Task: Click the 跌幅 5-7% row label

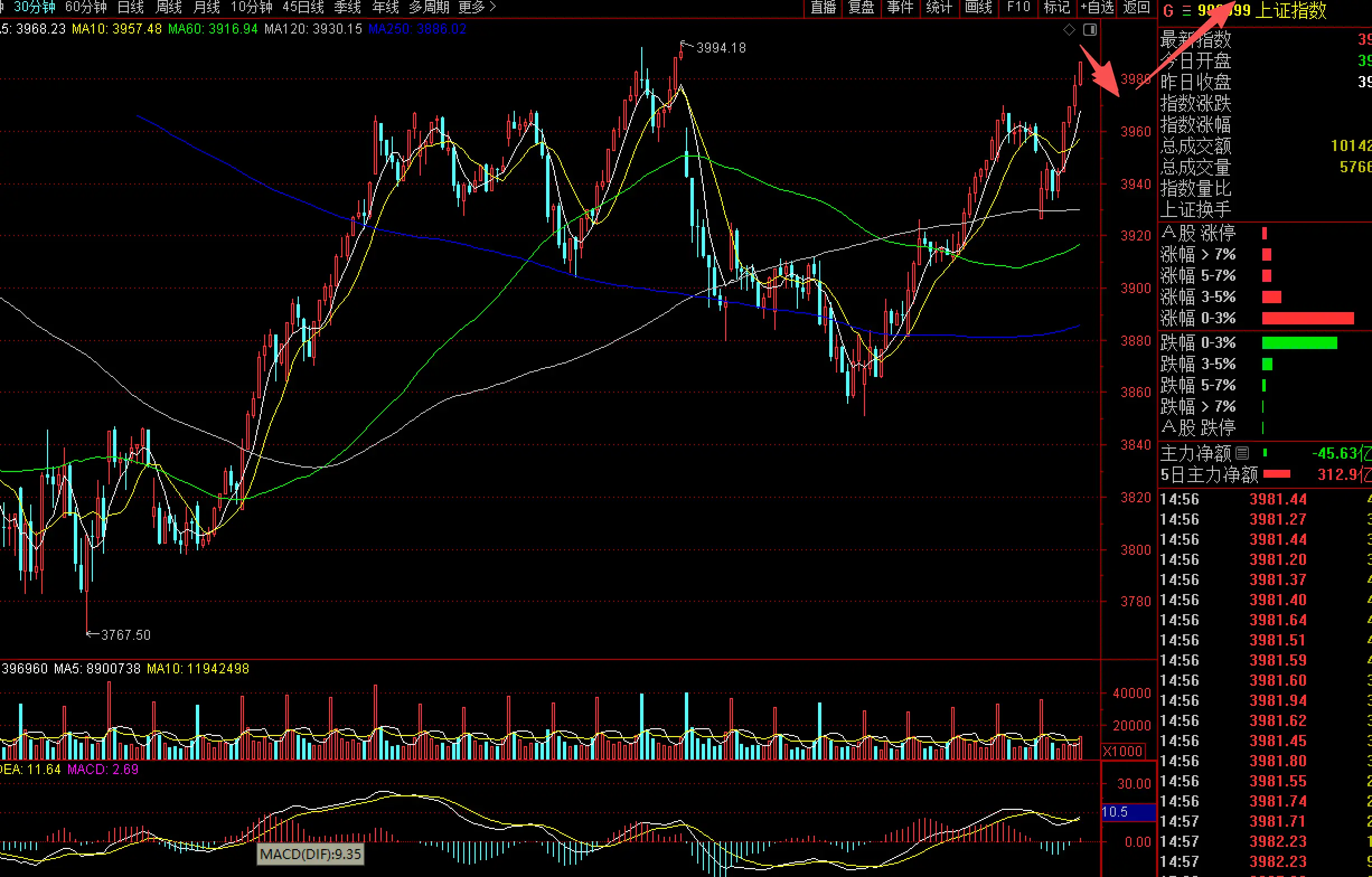Action: click(x=1198, y=385)
